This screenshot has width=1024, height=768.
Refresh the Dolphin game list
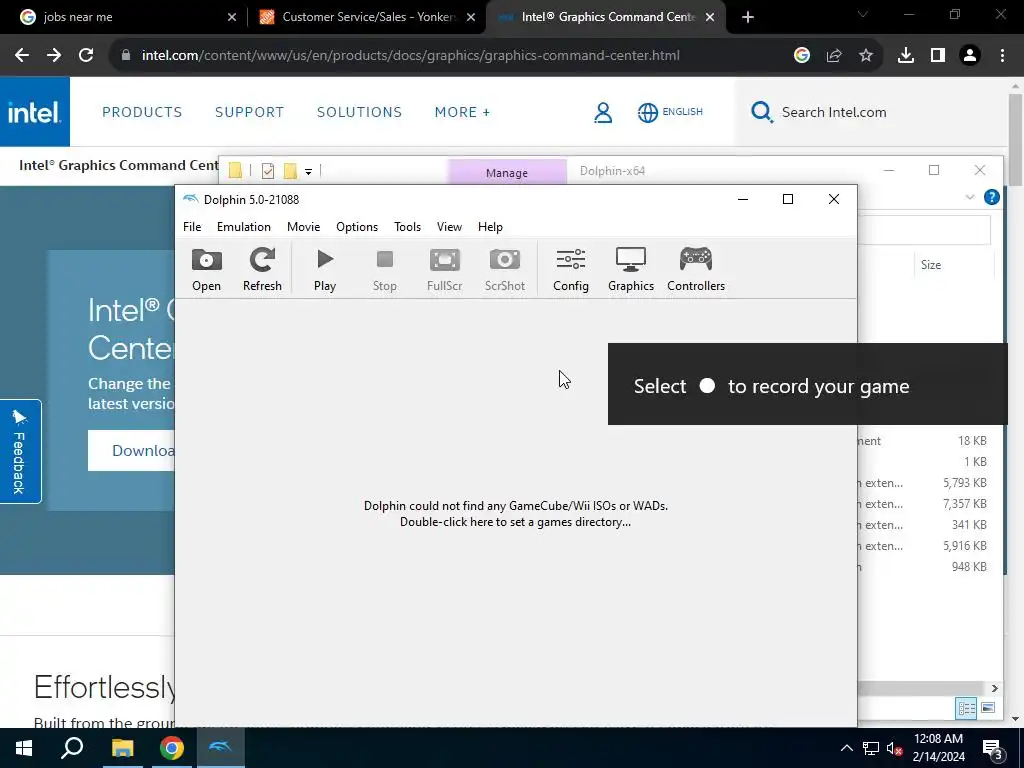tap(262, 270)
